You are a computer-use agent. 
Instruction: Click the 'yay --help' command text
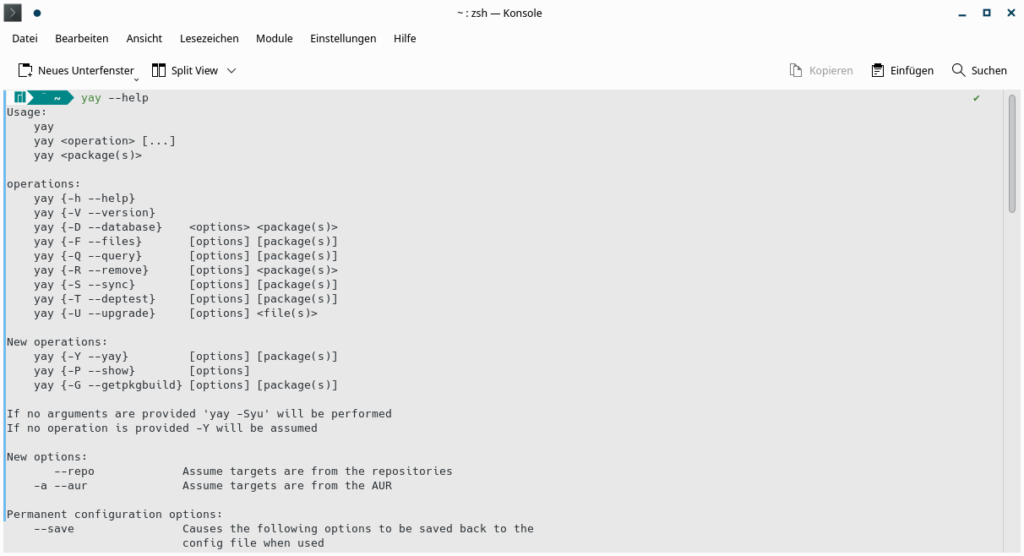[x=115, y=98]
